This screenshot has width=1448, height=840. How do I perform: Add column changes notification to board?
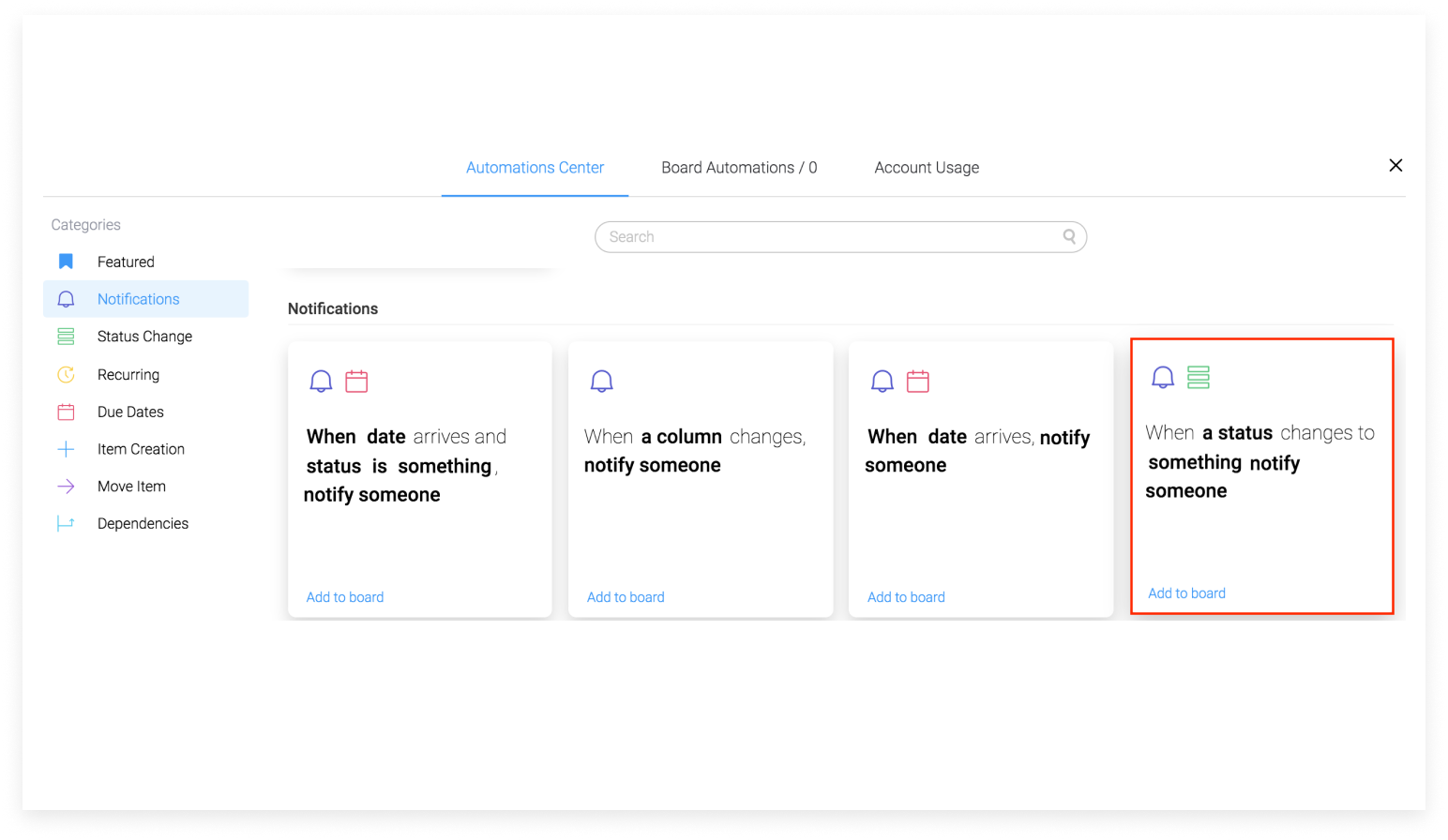pyautogui.click(x=626, y=597)
